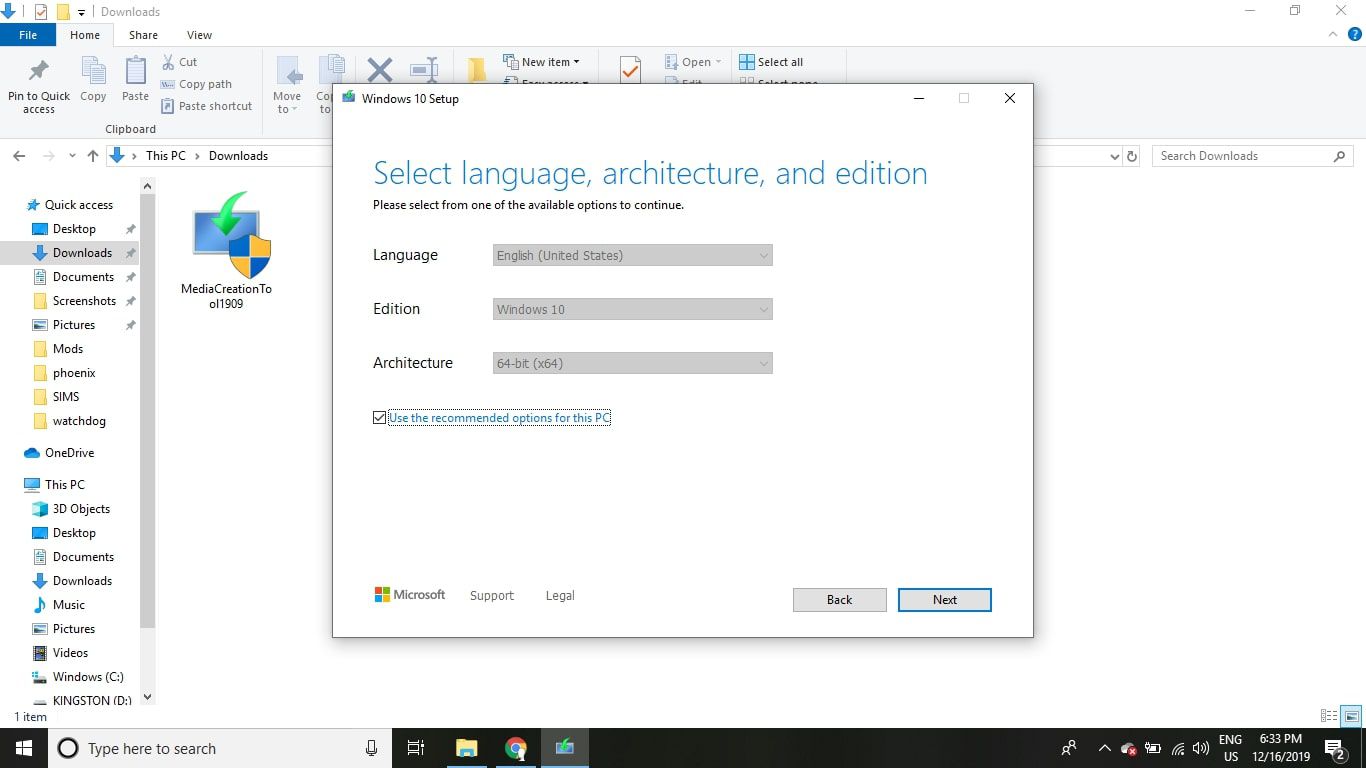Screen dimensions: 1366x768
Task: Click the Rename icon in the ribbon
Action: tap(425, 70)
